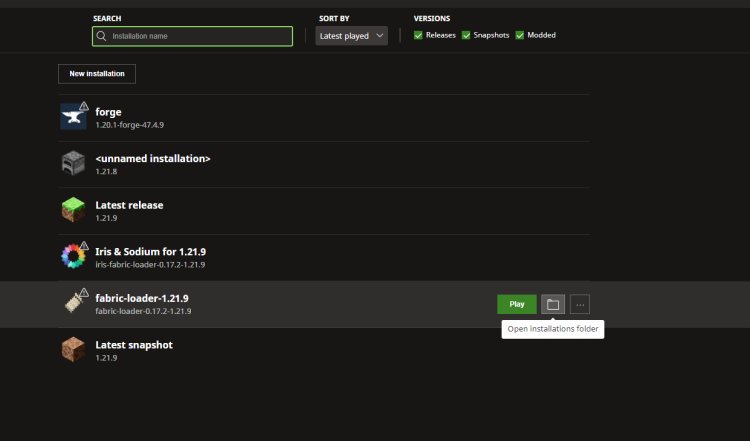Open the three-dot menu for fabric-loader
750x441 pixels.
(580, 304)
